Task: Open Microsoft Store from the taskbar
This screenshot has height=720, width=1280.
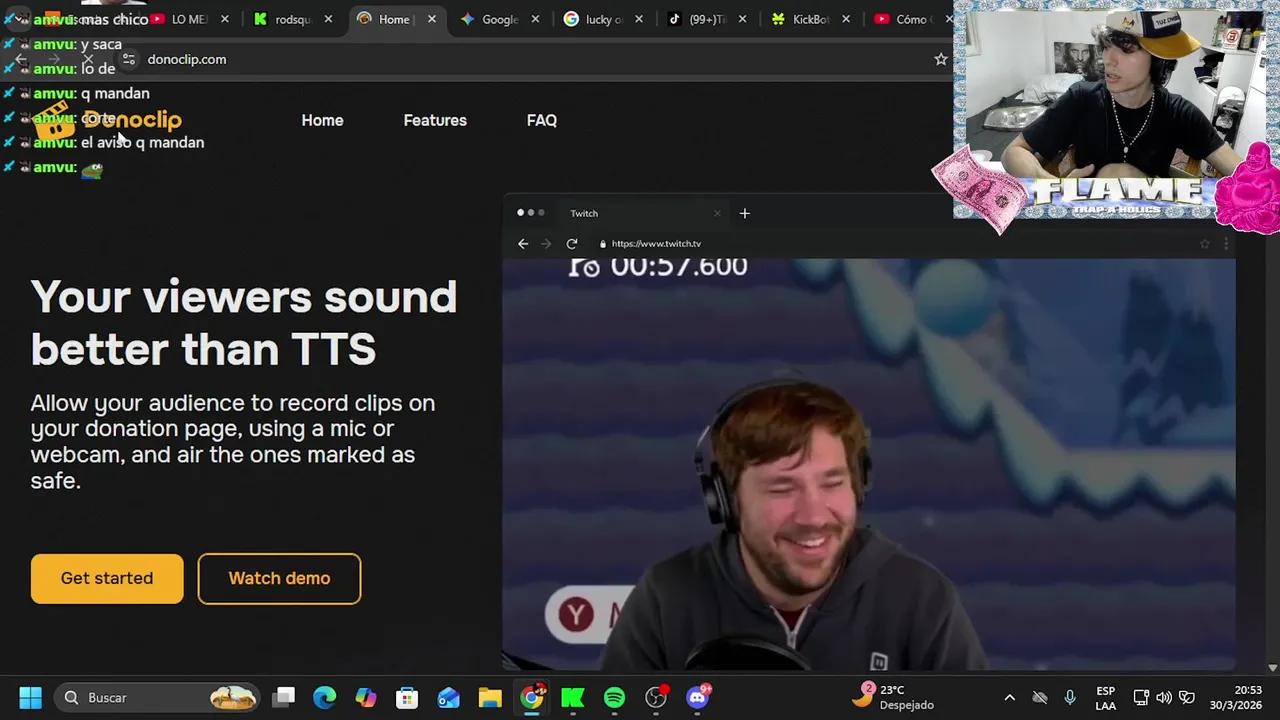Action: (x=407, y=697)
